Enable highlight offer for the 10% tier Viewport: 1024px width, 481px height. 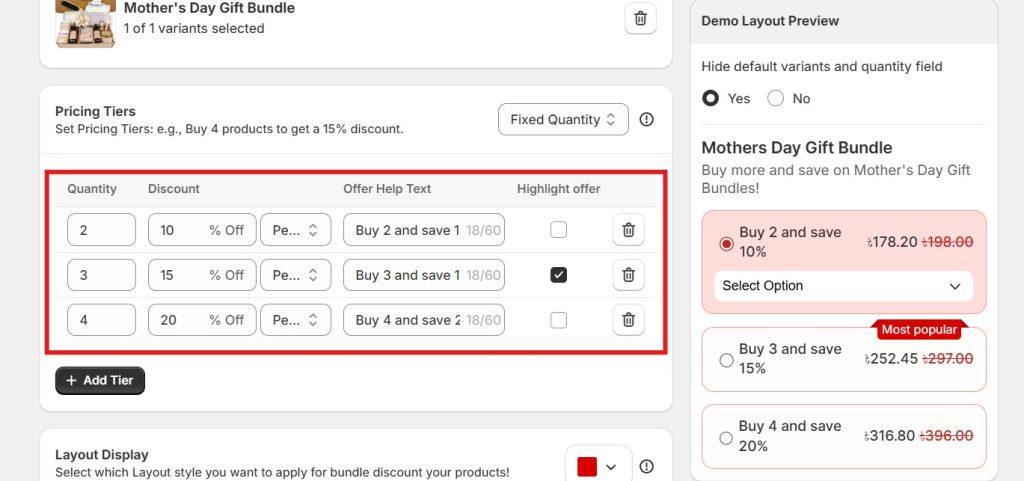tap(558, 230)
